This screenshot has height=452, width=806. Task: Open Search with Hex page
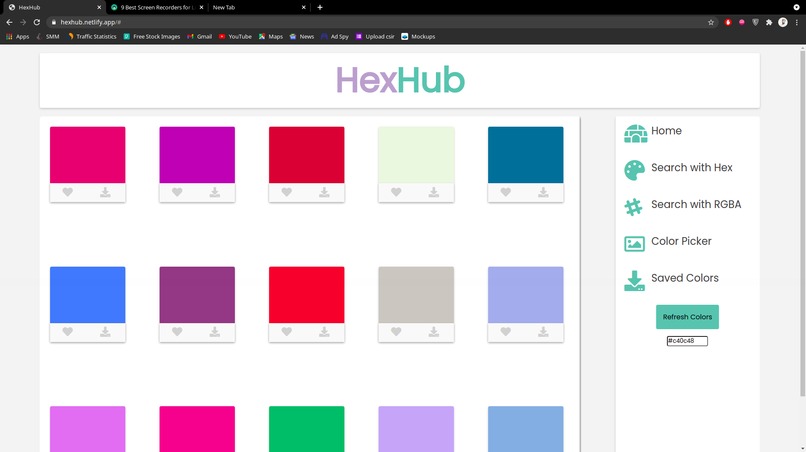(691, 168)
